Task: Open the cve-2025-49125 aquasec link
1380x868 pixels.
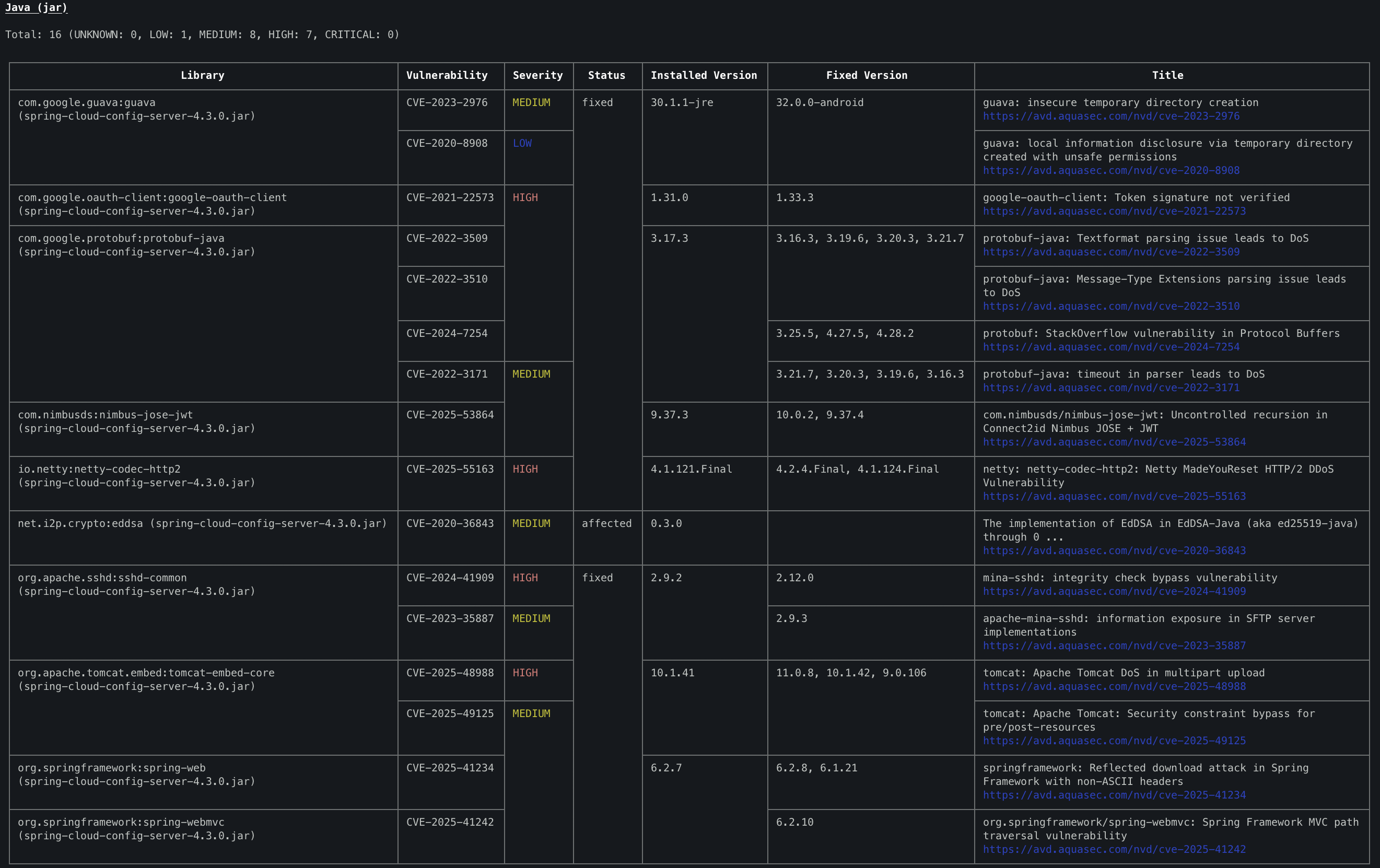Action: tap(1114, 741)
